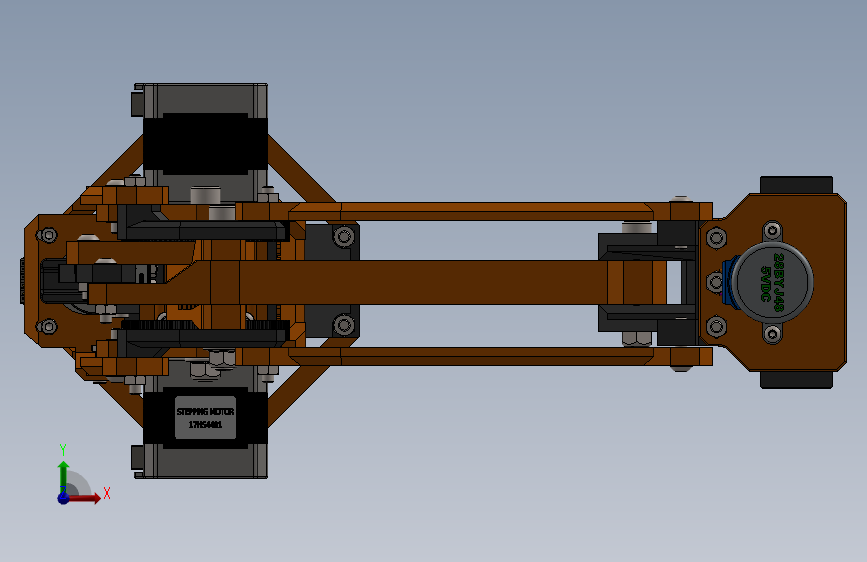Click the green Y axis arrow of the triad
The width and height of the screenshot is (867, 562).
64,476
